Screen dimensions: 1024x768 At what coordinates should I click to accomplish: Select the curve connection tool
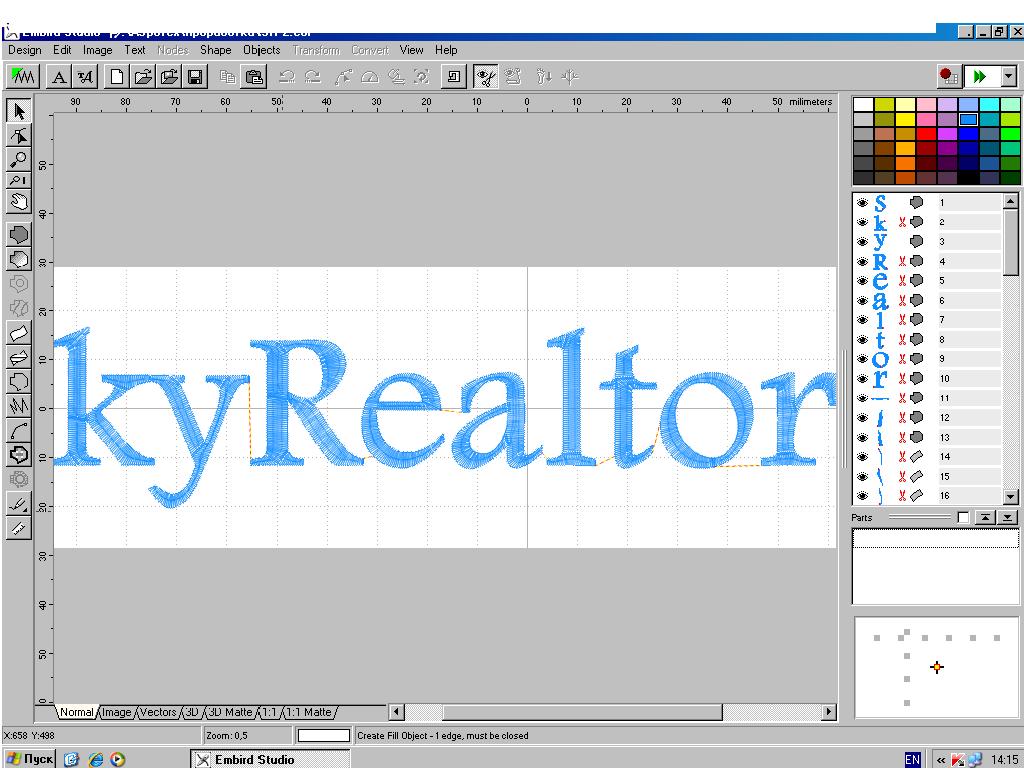[x=19, y=430]
